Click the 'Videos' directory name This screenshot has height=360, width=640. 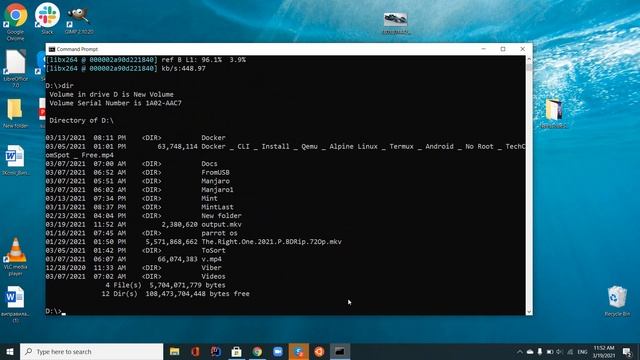pos(213,276)
